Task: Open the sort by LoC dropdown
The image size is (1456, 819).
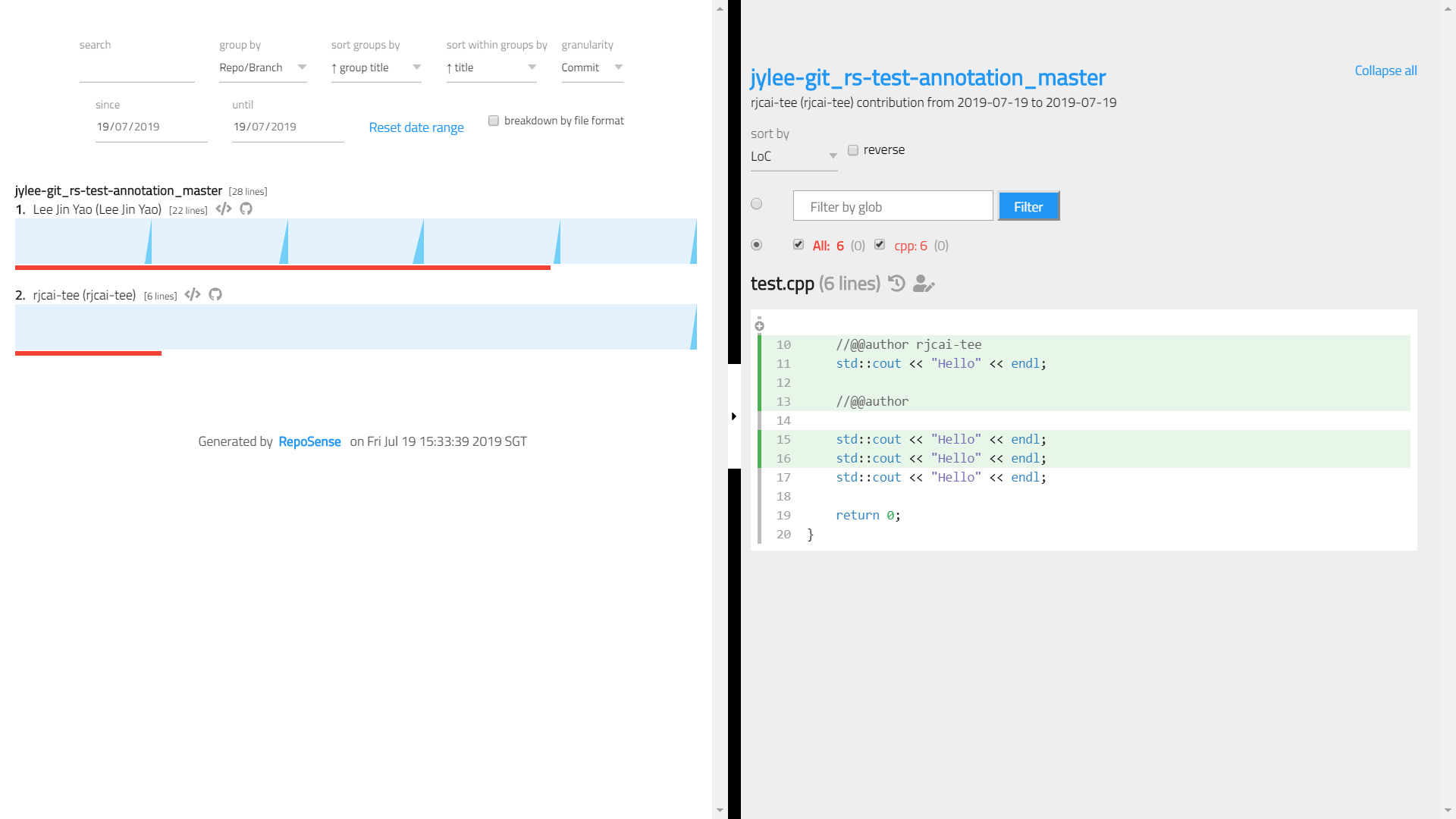Action: click(x=794, y=156)
